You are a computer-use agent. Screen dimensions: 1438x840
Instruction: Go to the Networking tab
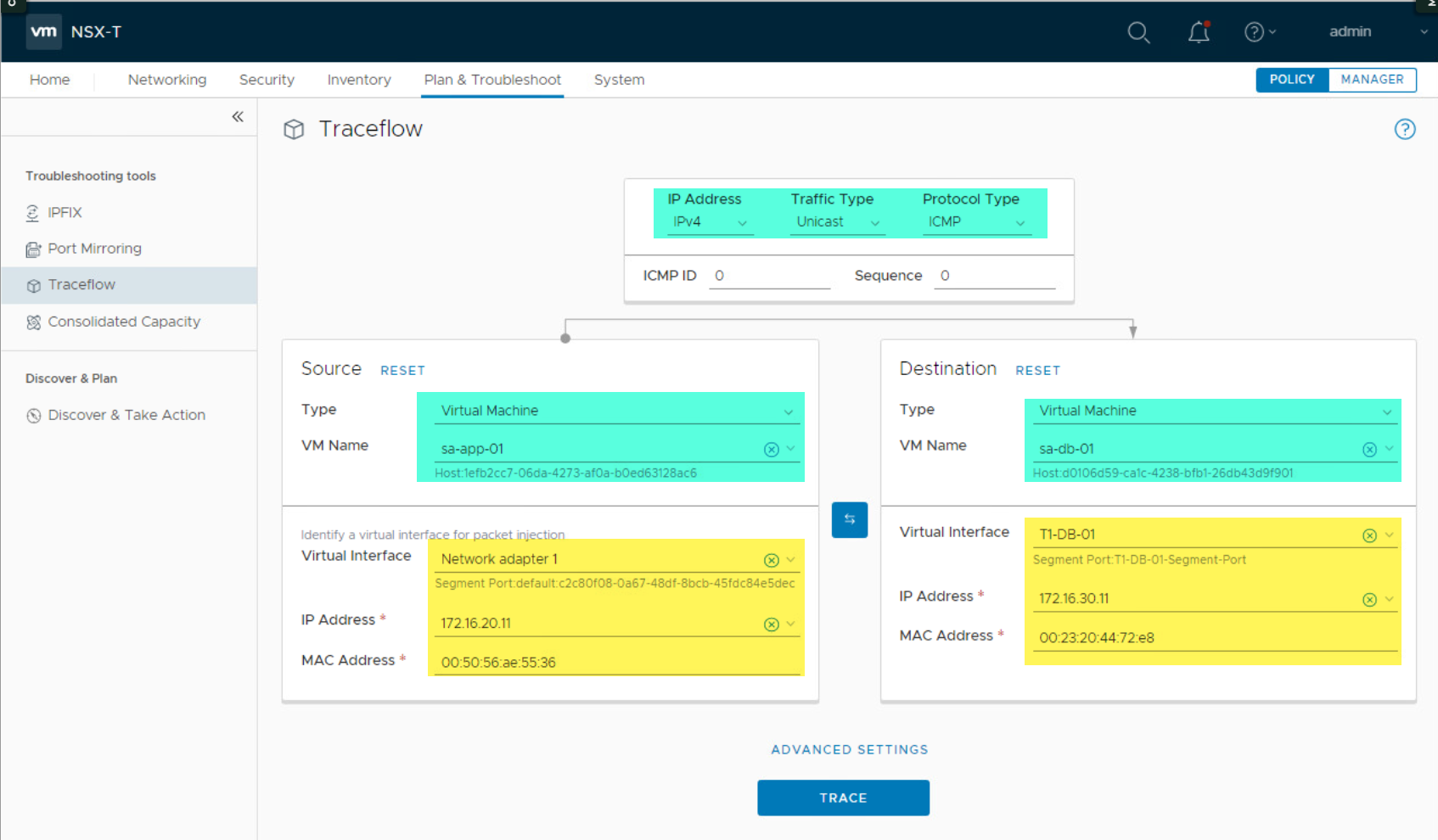point(167,80)
